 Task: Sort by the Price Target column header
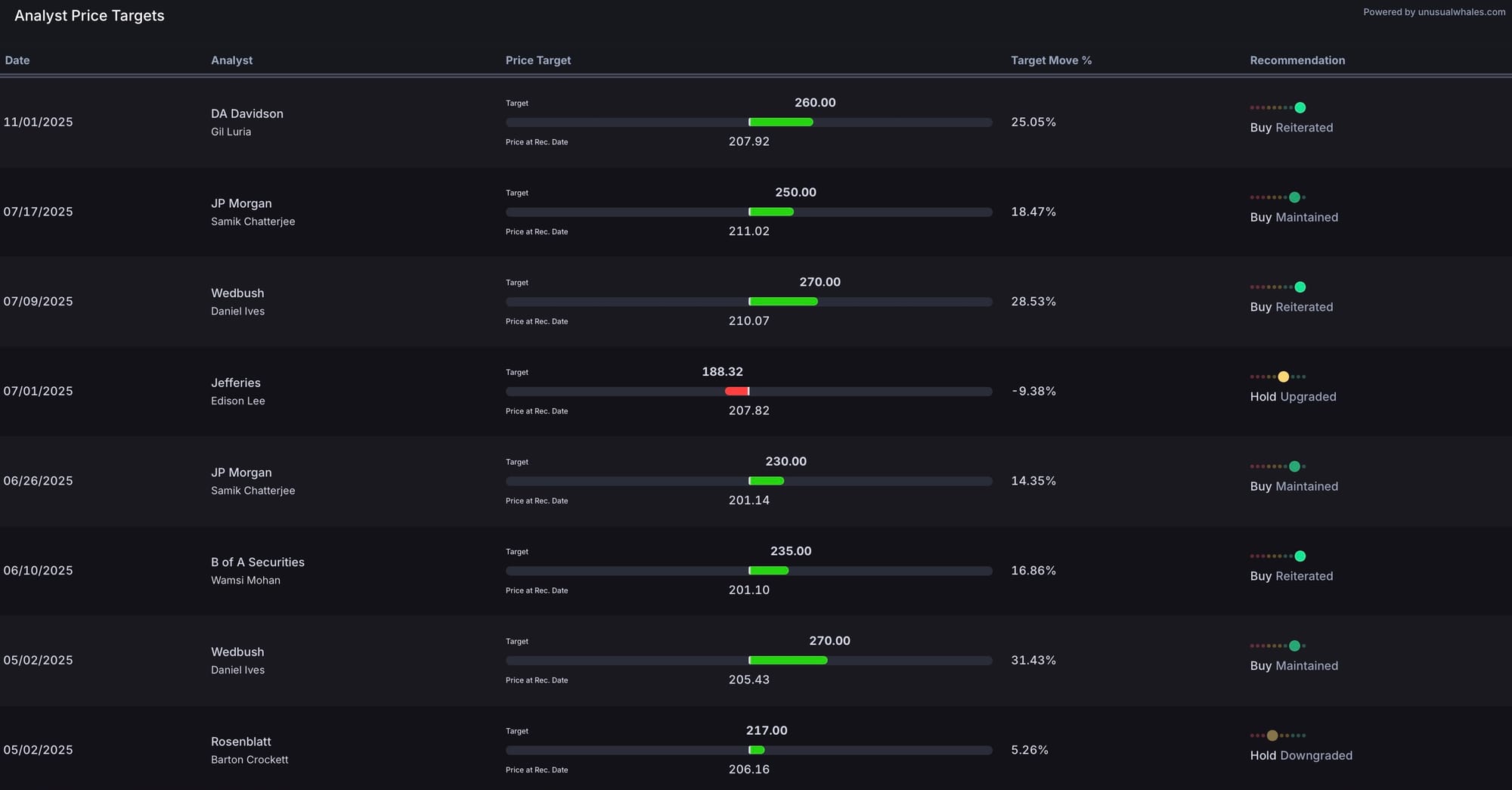point(538,60)
